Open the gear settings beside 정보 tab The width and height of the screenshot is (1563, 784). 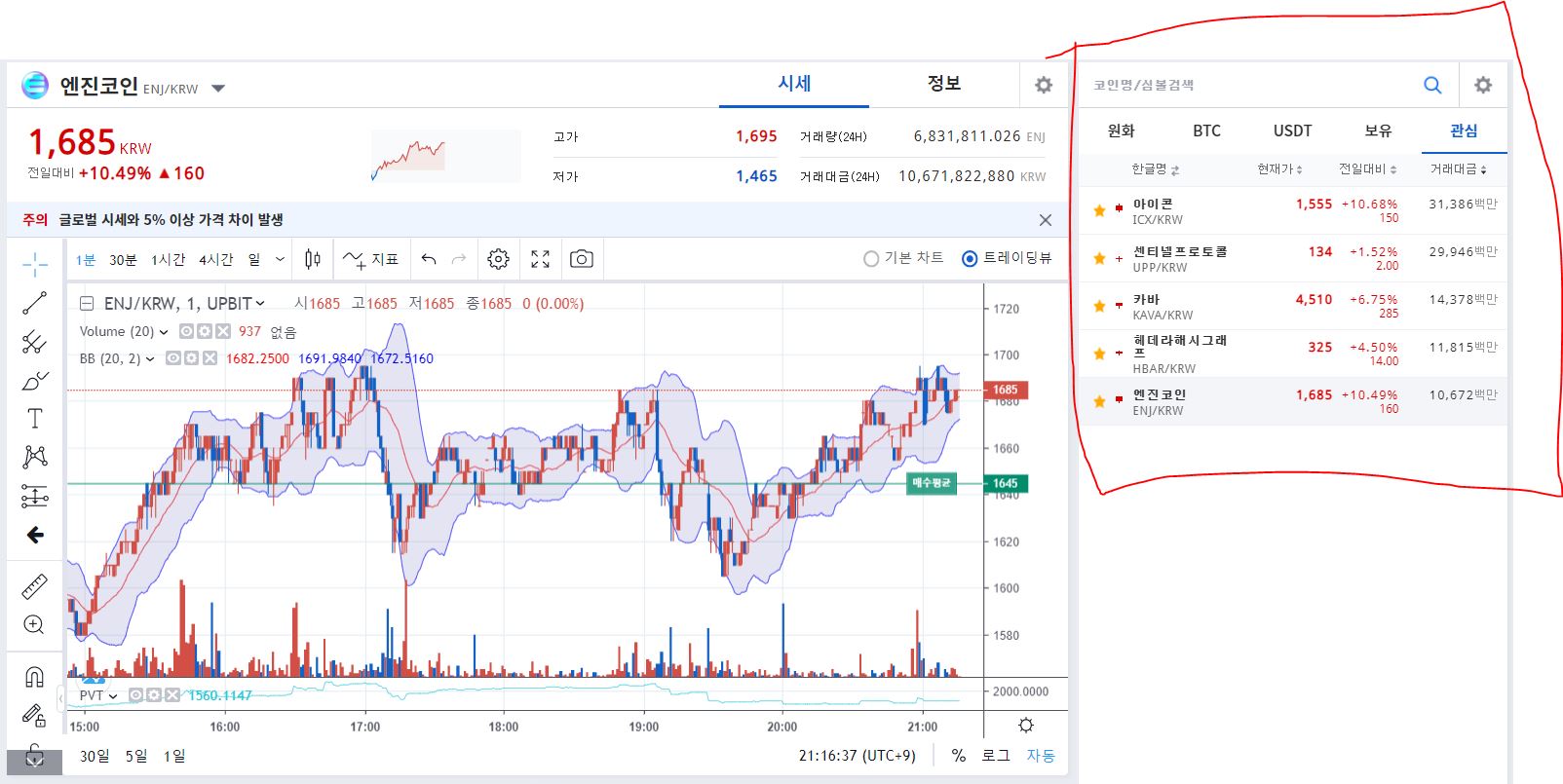tap(1044, 85)
